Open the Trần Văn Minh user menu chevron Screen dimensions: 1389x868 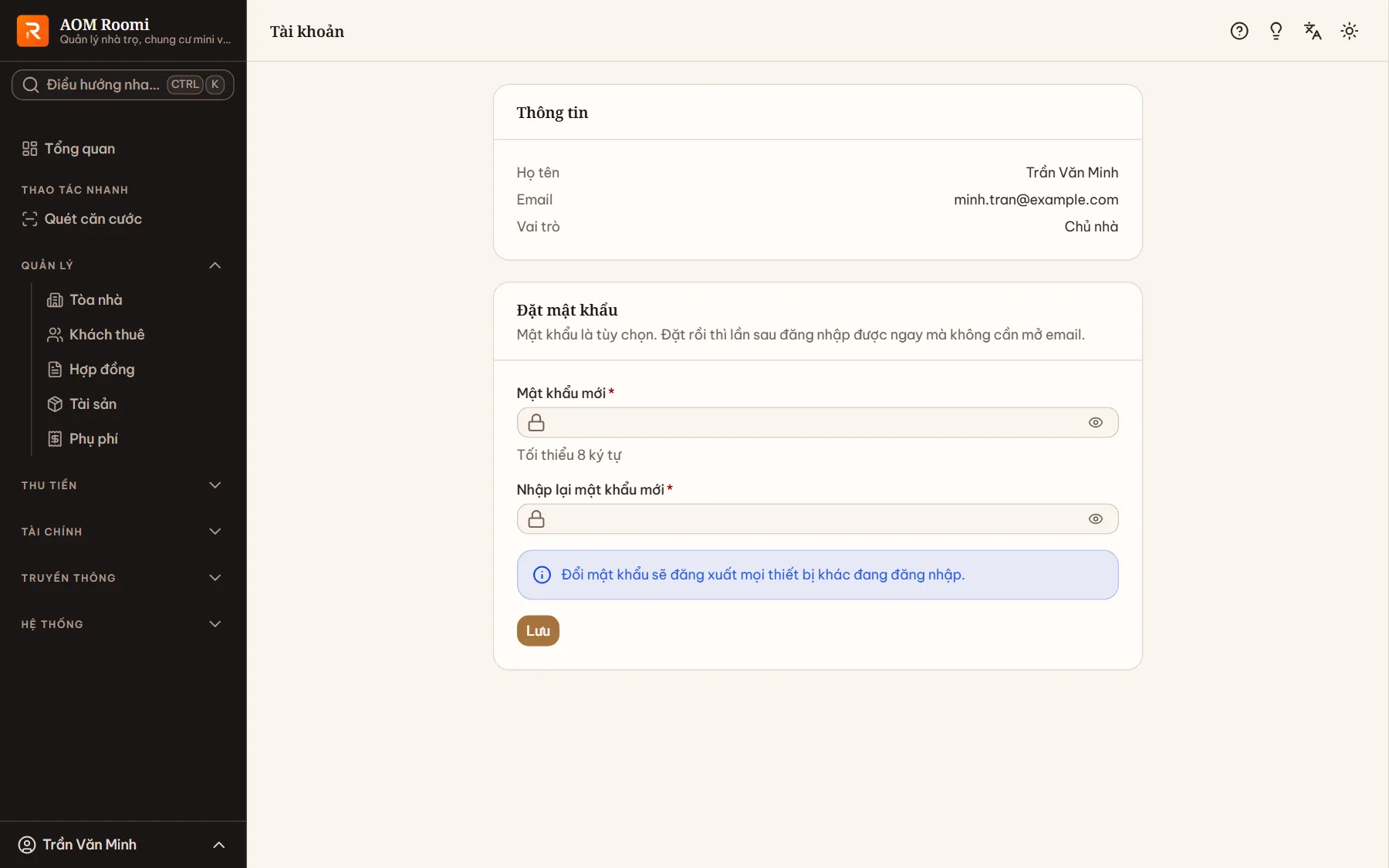click(219, 845)
